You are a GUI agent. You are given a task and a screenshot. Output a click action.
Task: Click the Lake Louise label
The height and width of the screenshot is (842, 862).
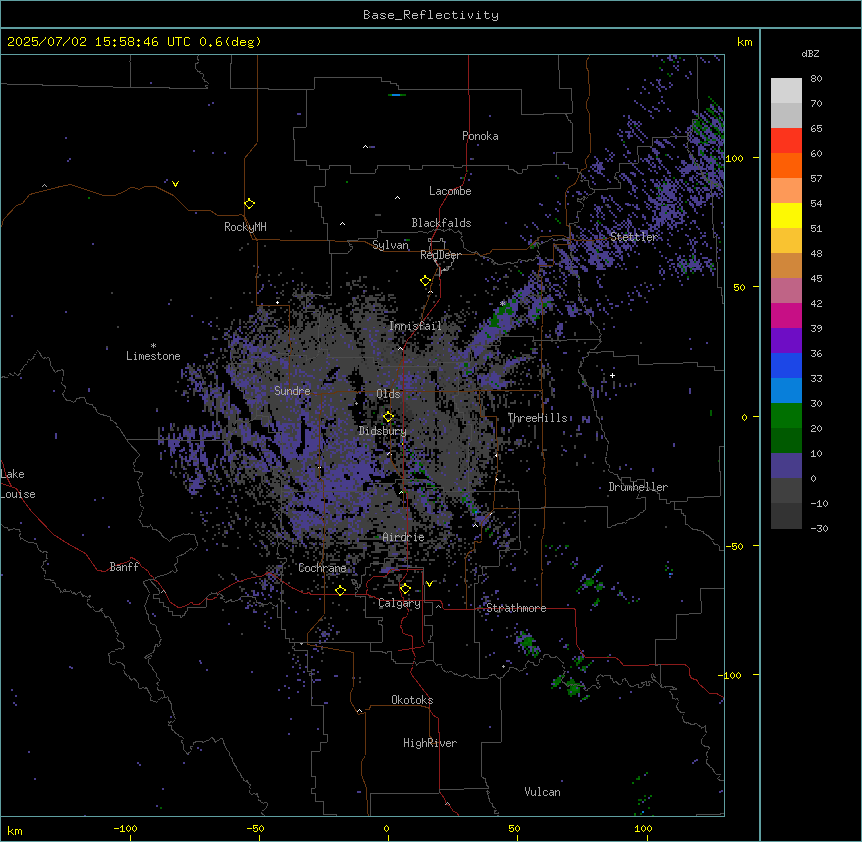click(18, 484)
